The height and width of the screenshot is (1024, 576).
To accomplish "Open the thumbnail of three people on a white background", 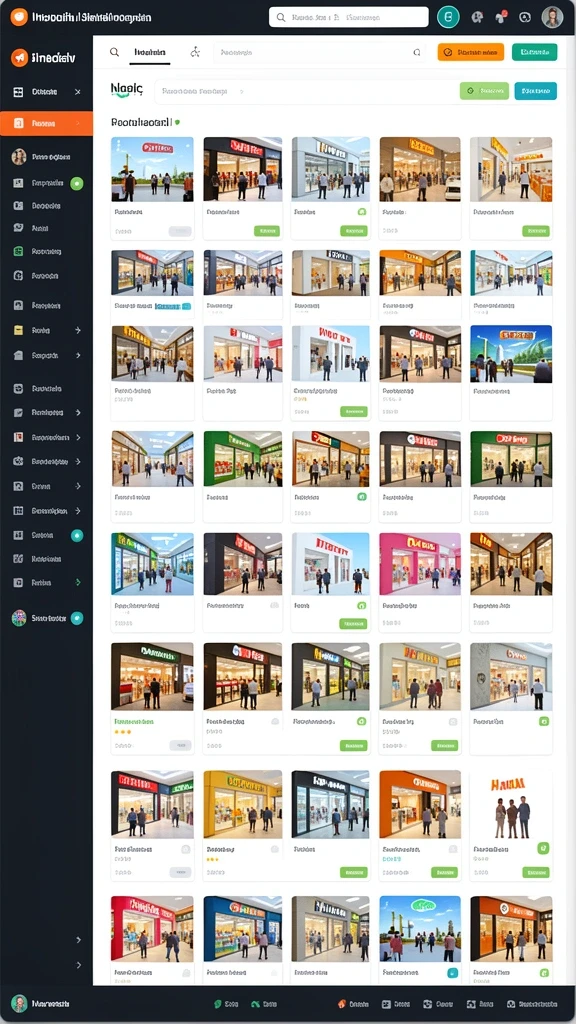I will [511, 804].
